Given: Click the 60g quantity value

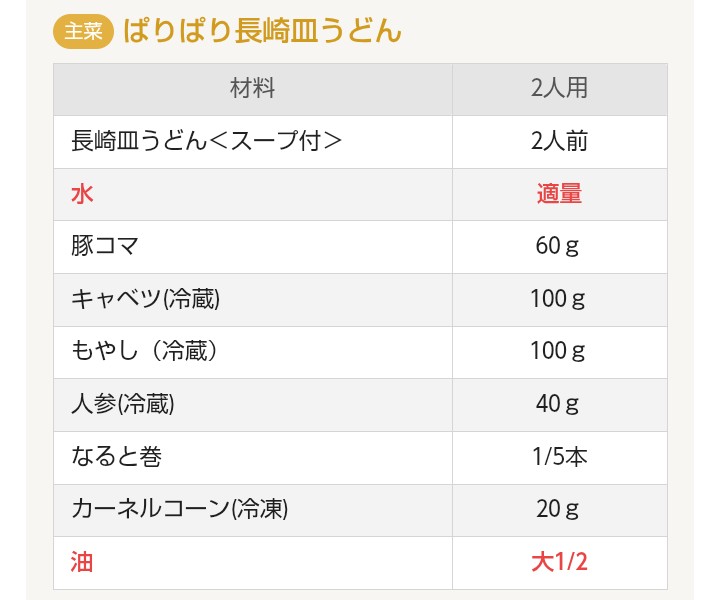Looking at the screenshot, I should [558, 247].
